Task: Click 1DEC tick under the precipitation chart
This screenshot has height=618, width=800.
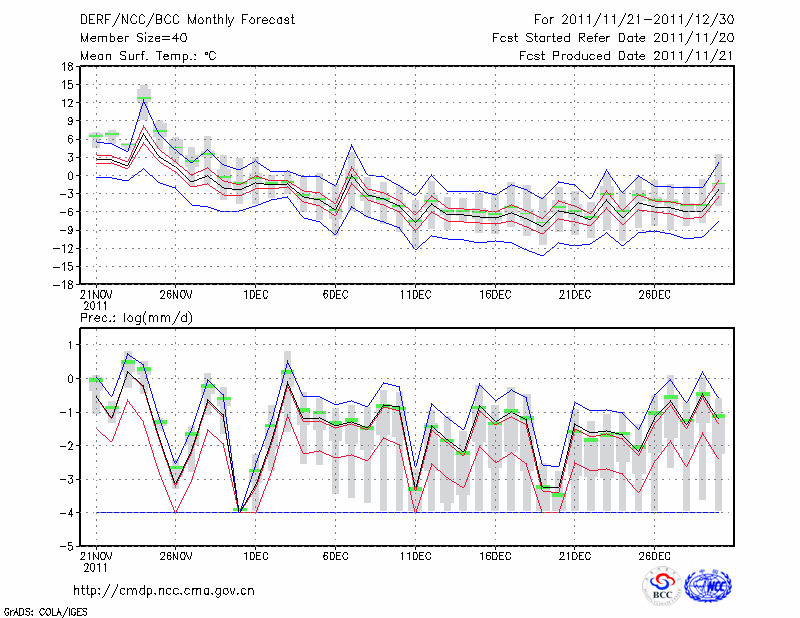Action: [255, 556]
